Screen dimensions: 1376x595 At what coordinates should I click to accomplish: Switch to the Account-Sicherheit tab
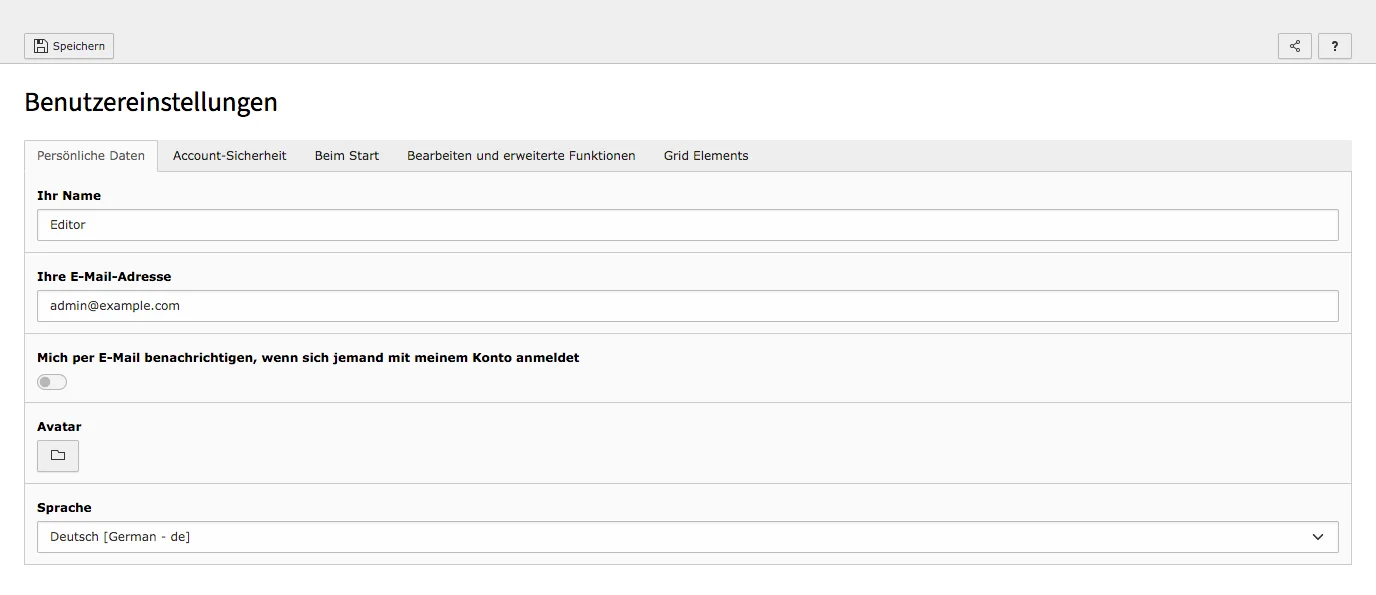point(229,155)
